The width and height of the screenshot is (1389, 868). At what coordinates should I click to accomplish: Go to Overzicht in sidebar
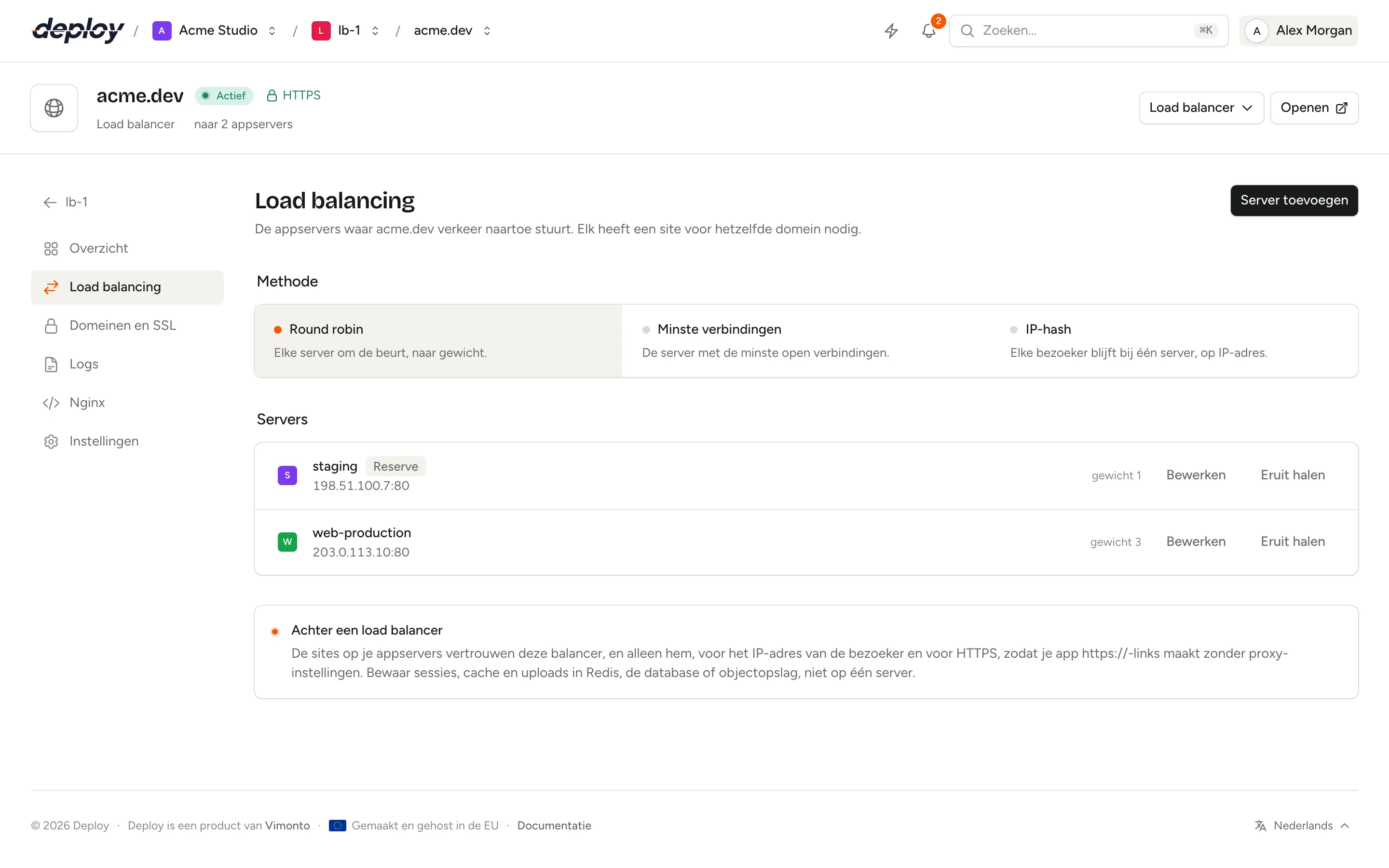pos(127,248)
